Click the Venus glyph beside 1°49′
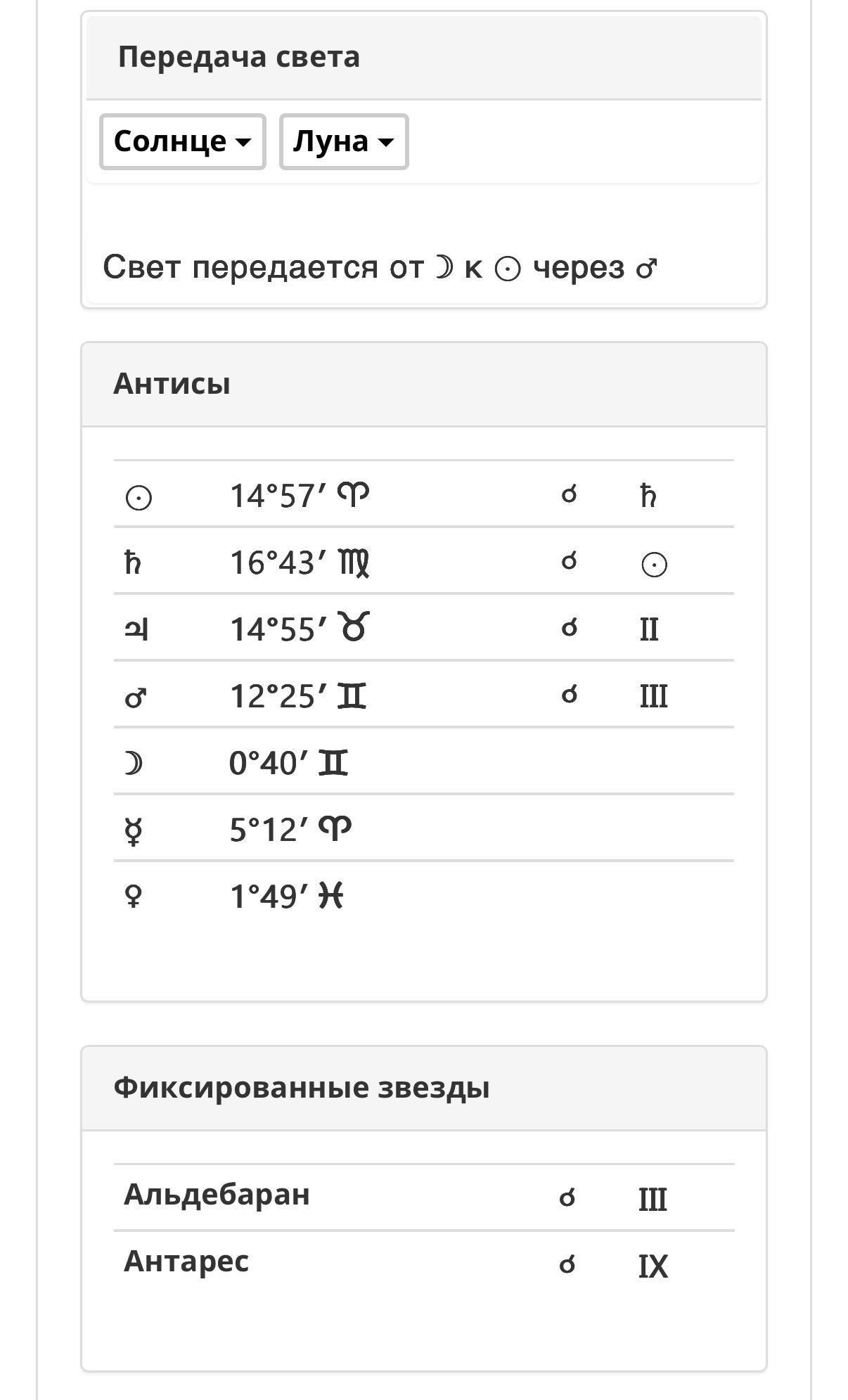 [x=133, y=897]
